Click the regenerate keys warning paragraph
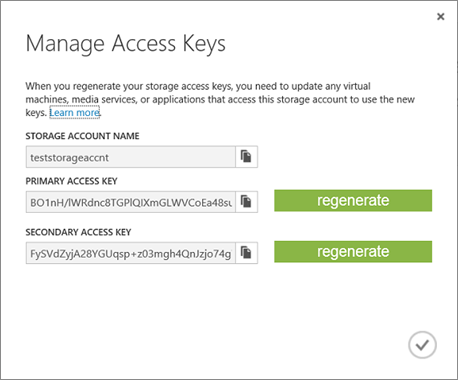The height and width of the screenshot is (380, 458). click(x=220, y=99)
